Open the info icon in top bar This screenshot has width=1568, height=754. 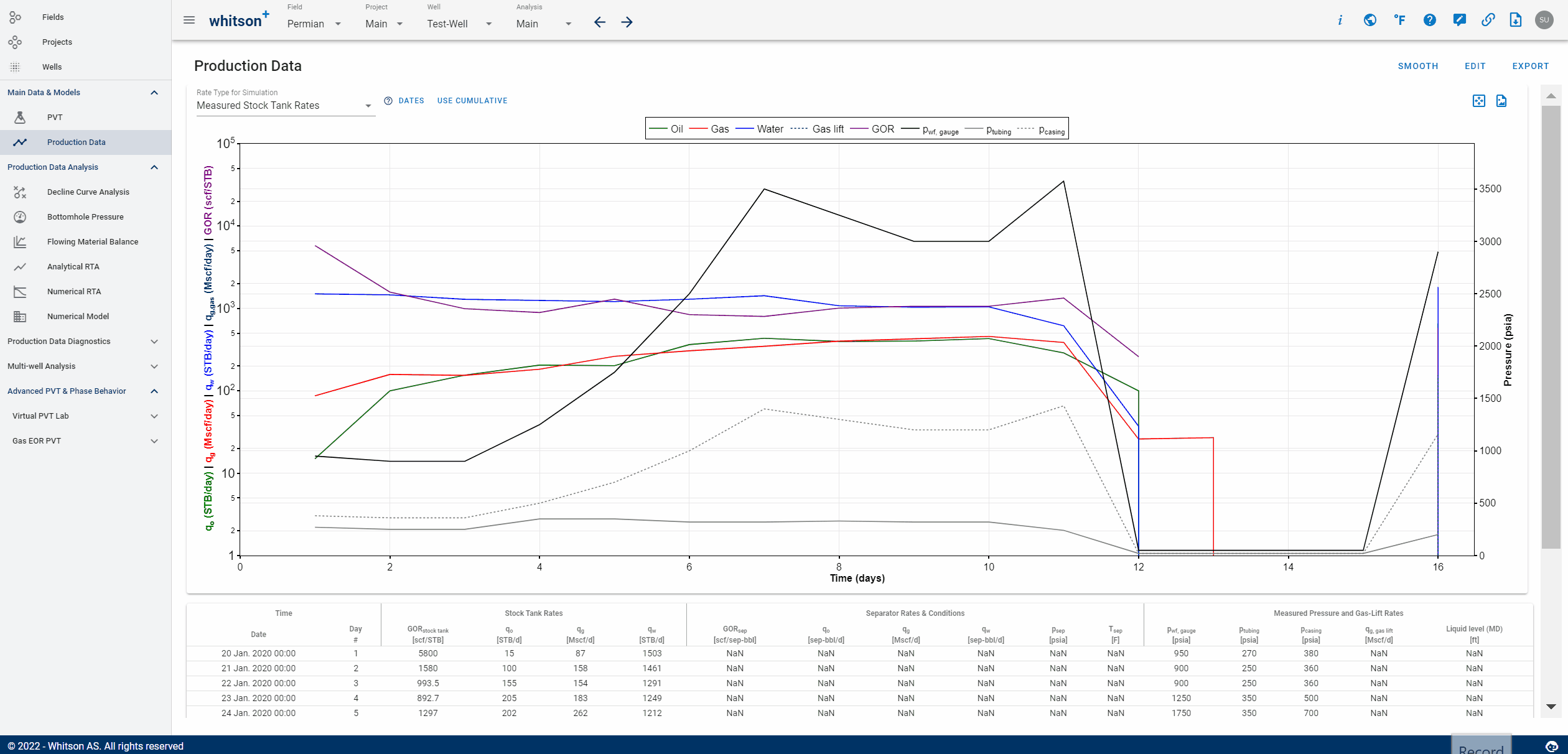coord(1340,20)
